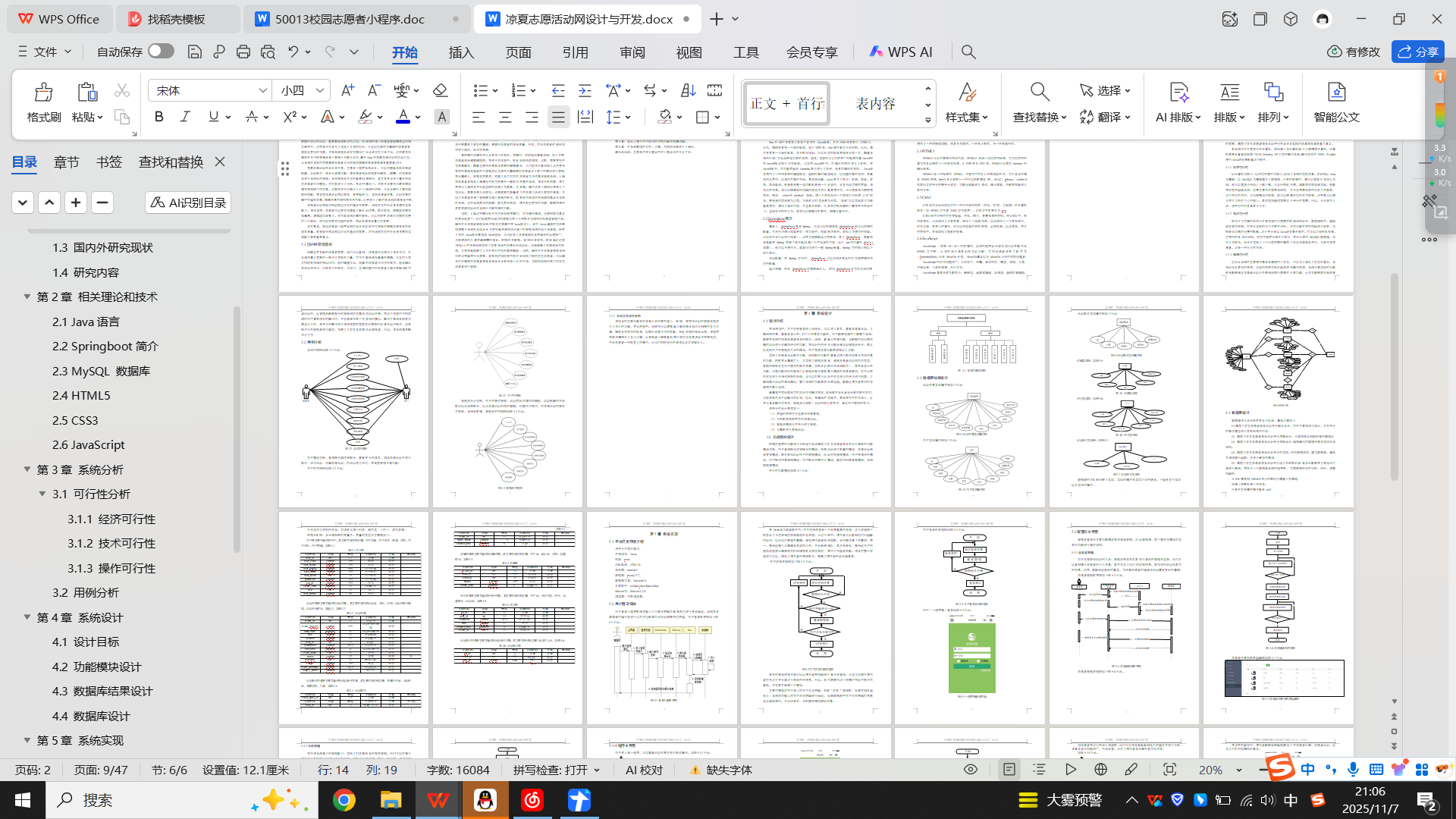Toggle bold formatting
This screenshot has height=819, width=1456.
coord(158,117)
